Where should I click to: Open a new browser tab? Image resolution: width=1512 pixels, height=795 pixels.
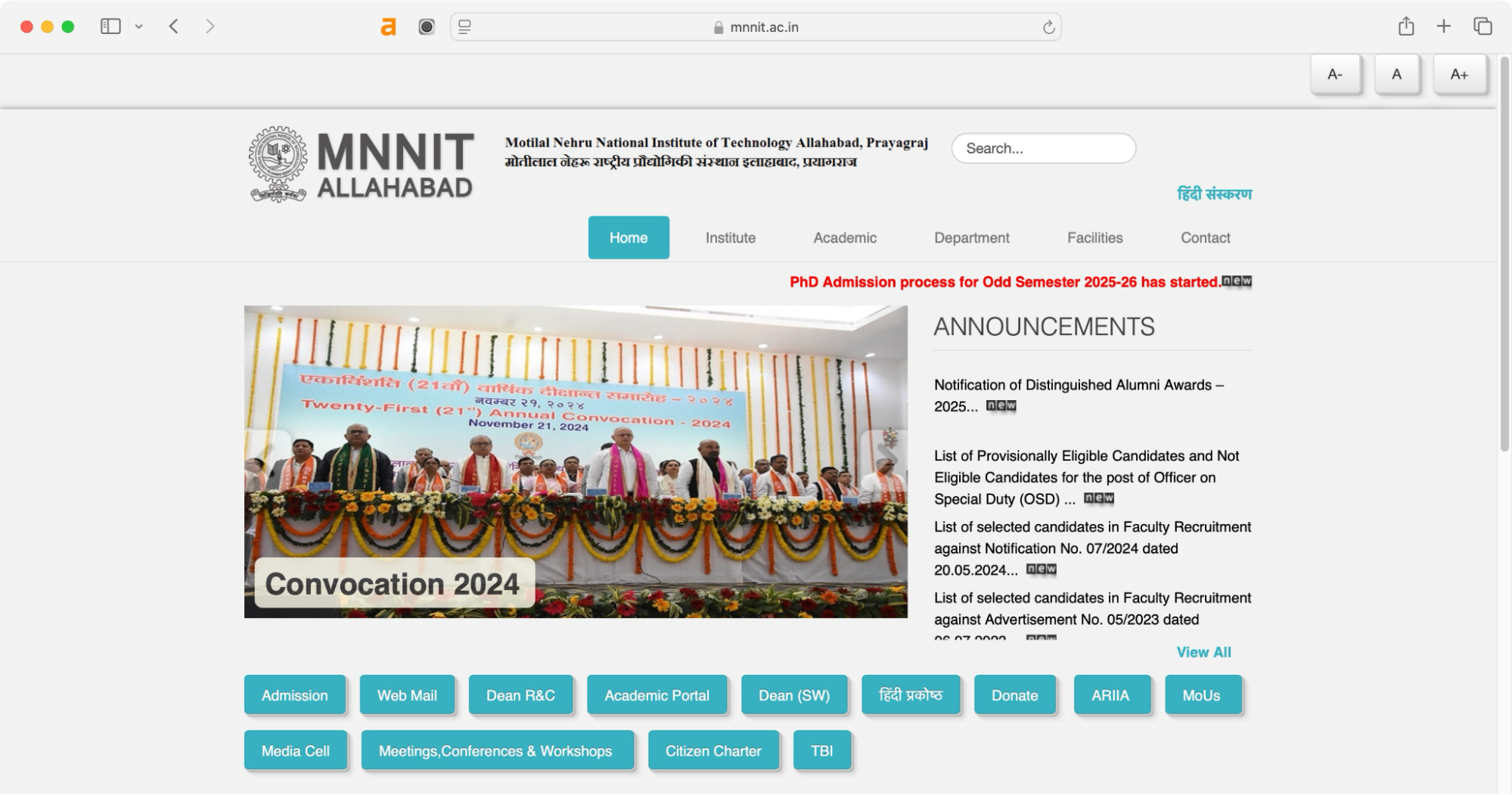coord(1443,25)
